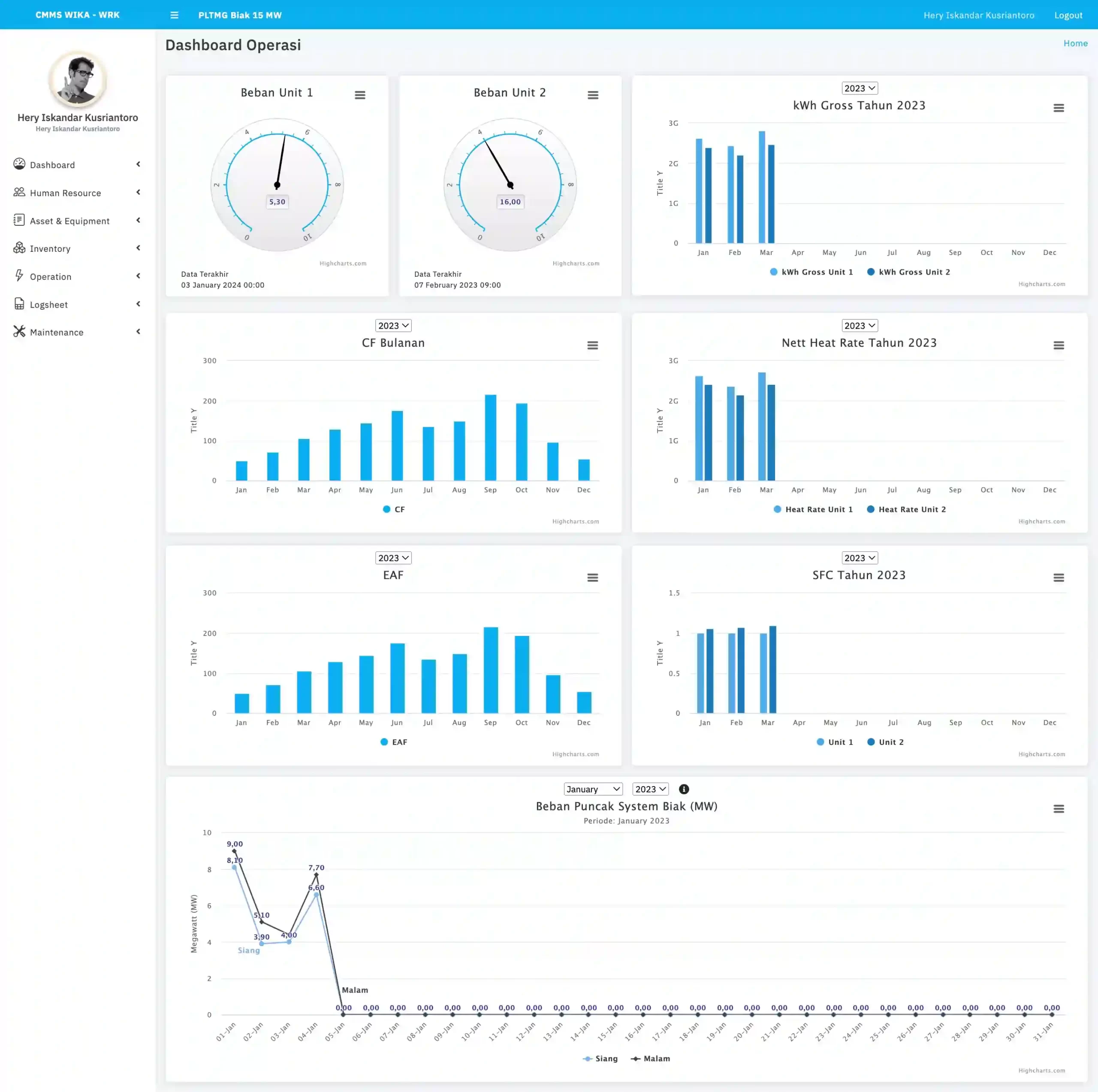Open CF Bulanan chart hamburger menu

[x=593, y=345]
